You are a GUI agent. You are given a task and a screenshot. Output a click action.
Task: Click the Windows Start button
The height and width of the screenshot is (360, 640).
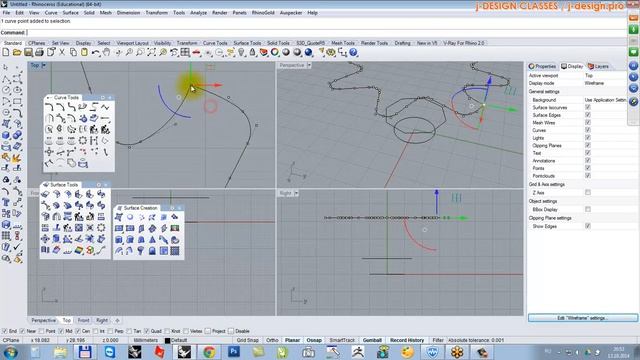[x=10, y=352]
